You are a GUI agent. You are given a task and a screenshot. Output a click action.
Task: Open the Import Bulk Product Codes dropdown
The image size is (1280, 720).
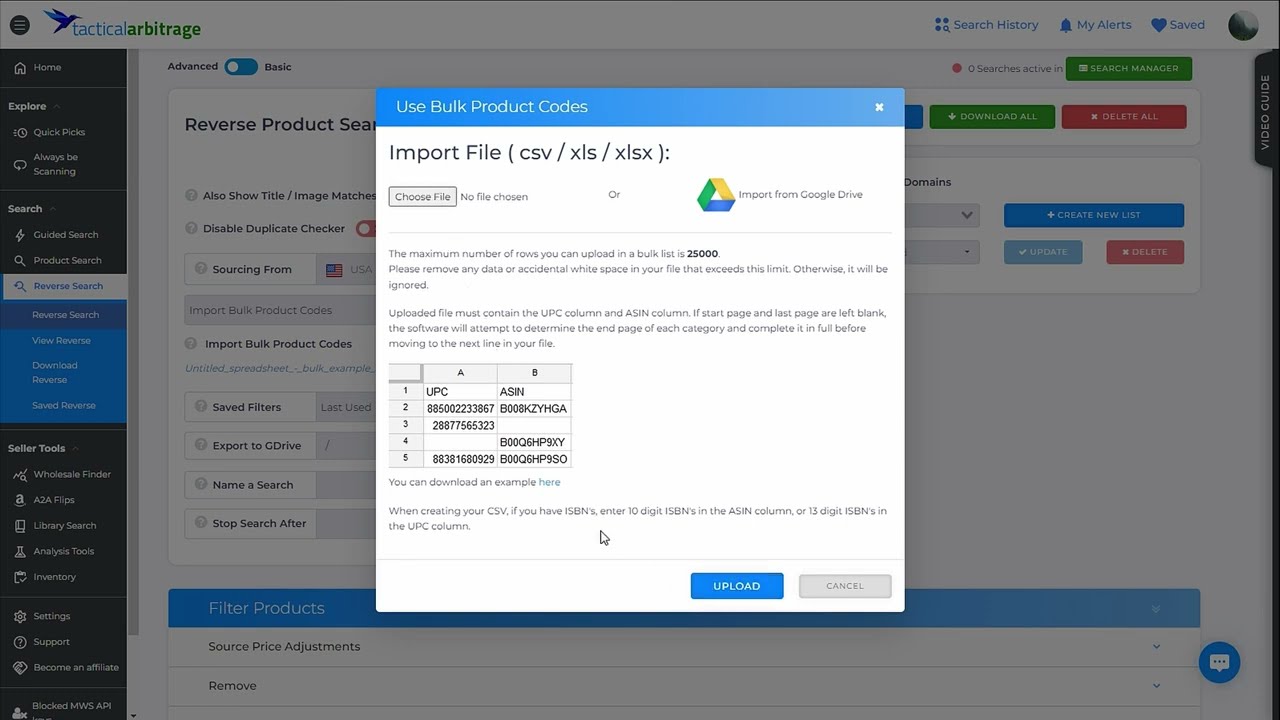(x=281, y=310)
